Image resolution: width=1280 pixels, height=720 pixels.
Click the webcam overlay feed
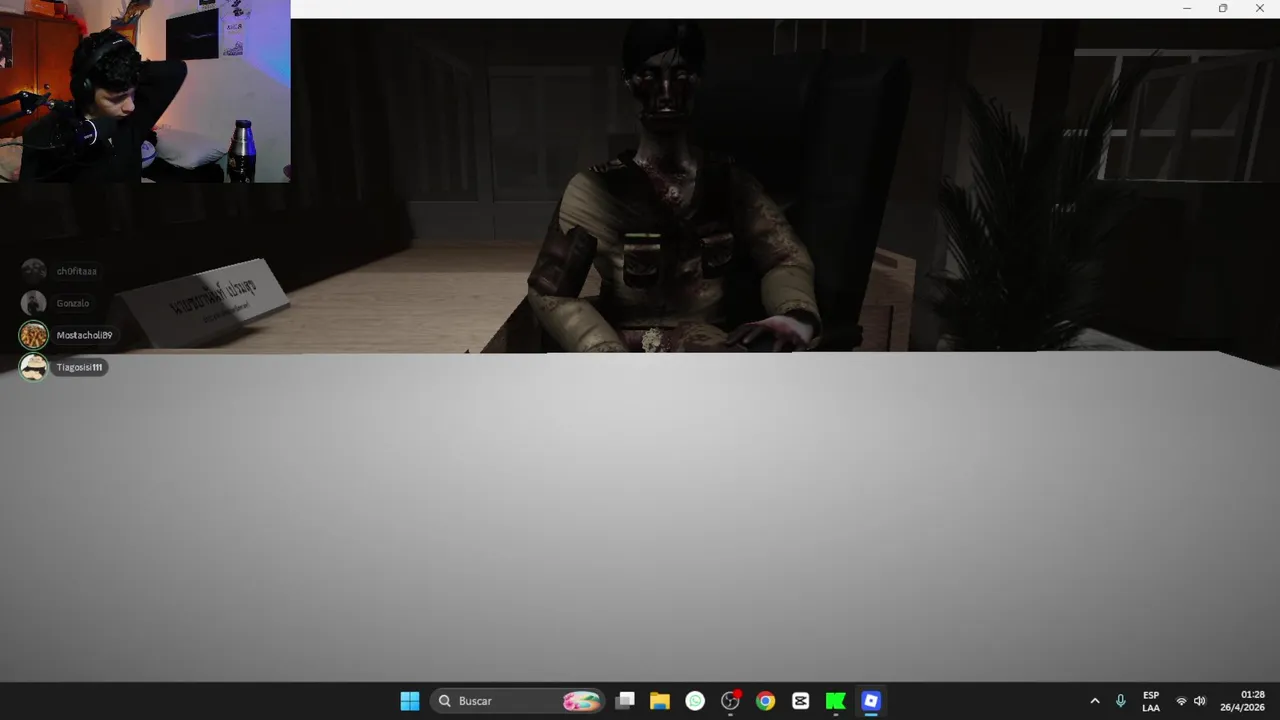(x=145, y=91)
